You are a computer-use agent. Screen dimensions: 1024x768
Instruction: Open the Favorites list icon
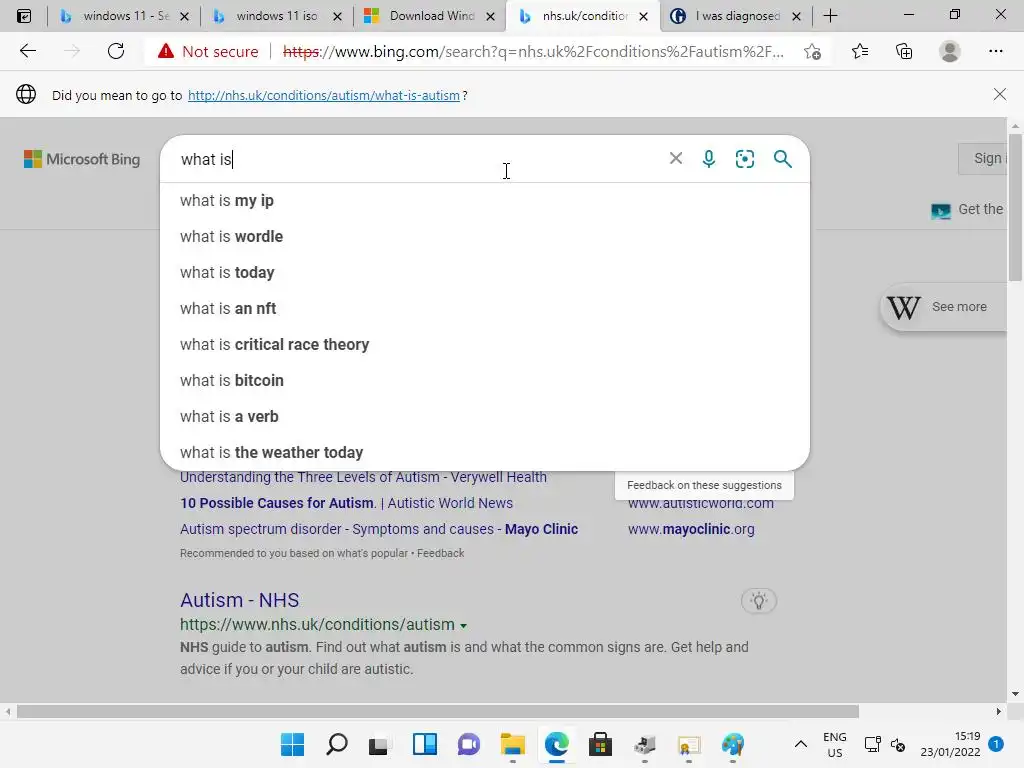tap(860, 51)
